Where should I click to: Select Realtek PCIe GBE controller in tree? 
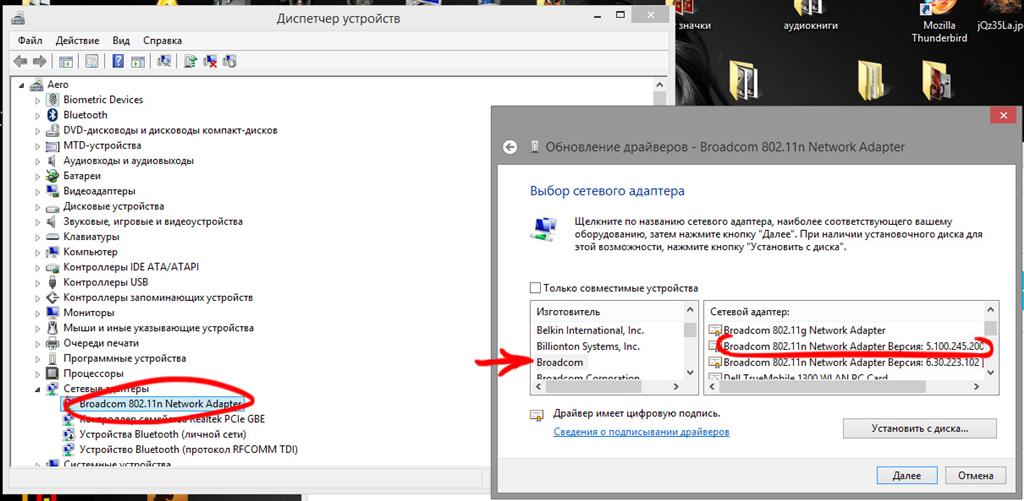pos(172,419)
